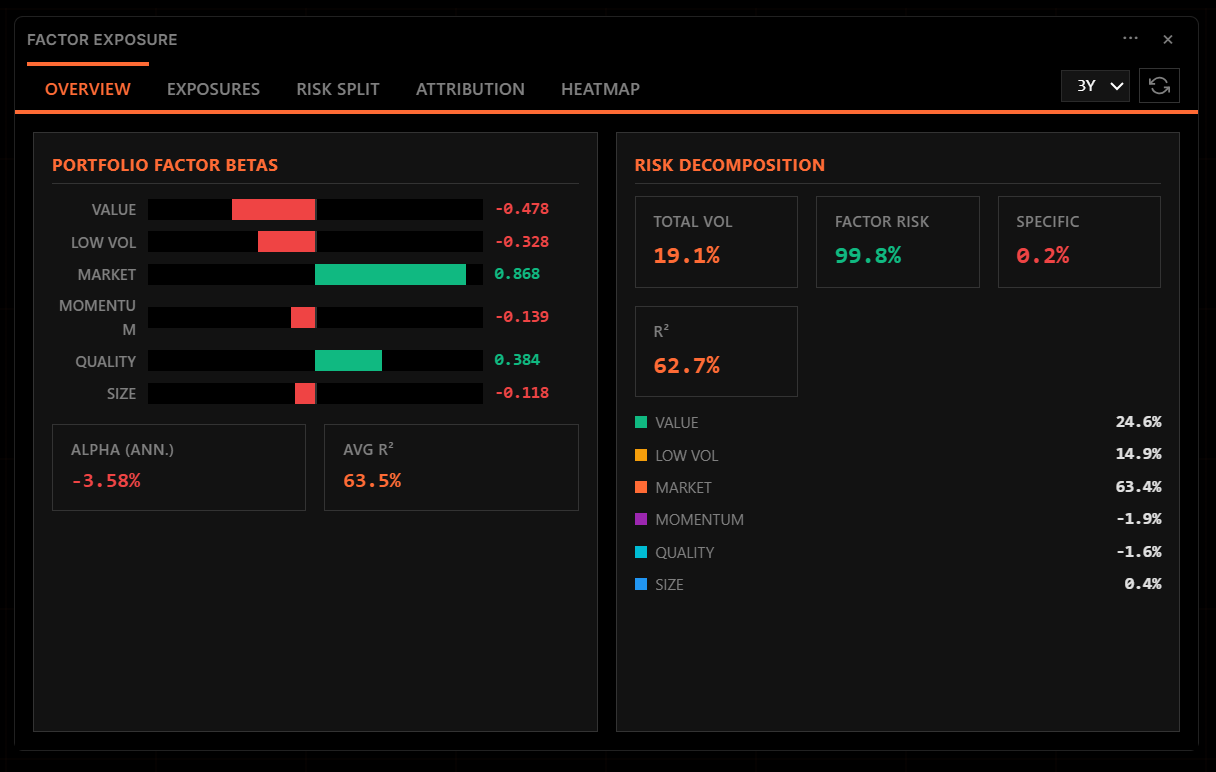Select the RISK SPLIT tab

pos(337,89)
